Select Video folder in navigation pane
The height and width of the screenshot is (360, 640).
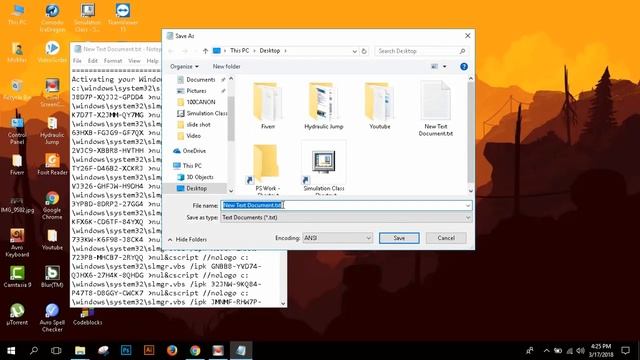[193, 136]
